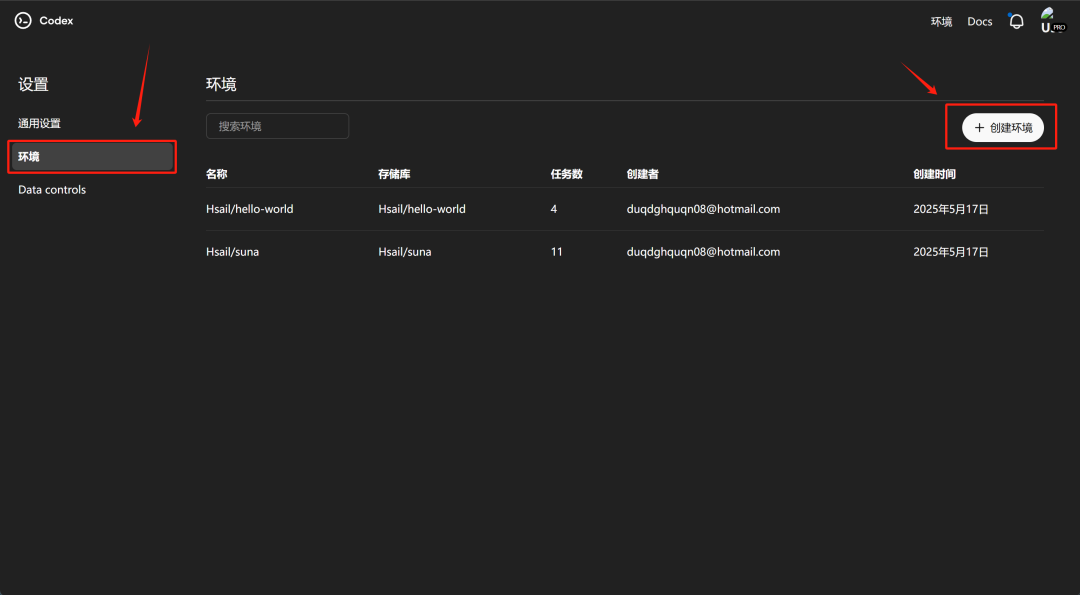Click the Codex logo icon

(23, 21)
